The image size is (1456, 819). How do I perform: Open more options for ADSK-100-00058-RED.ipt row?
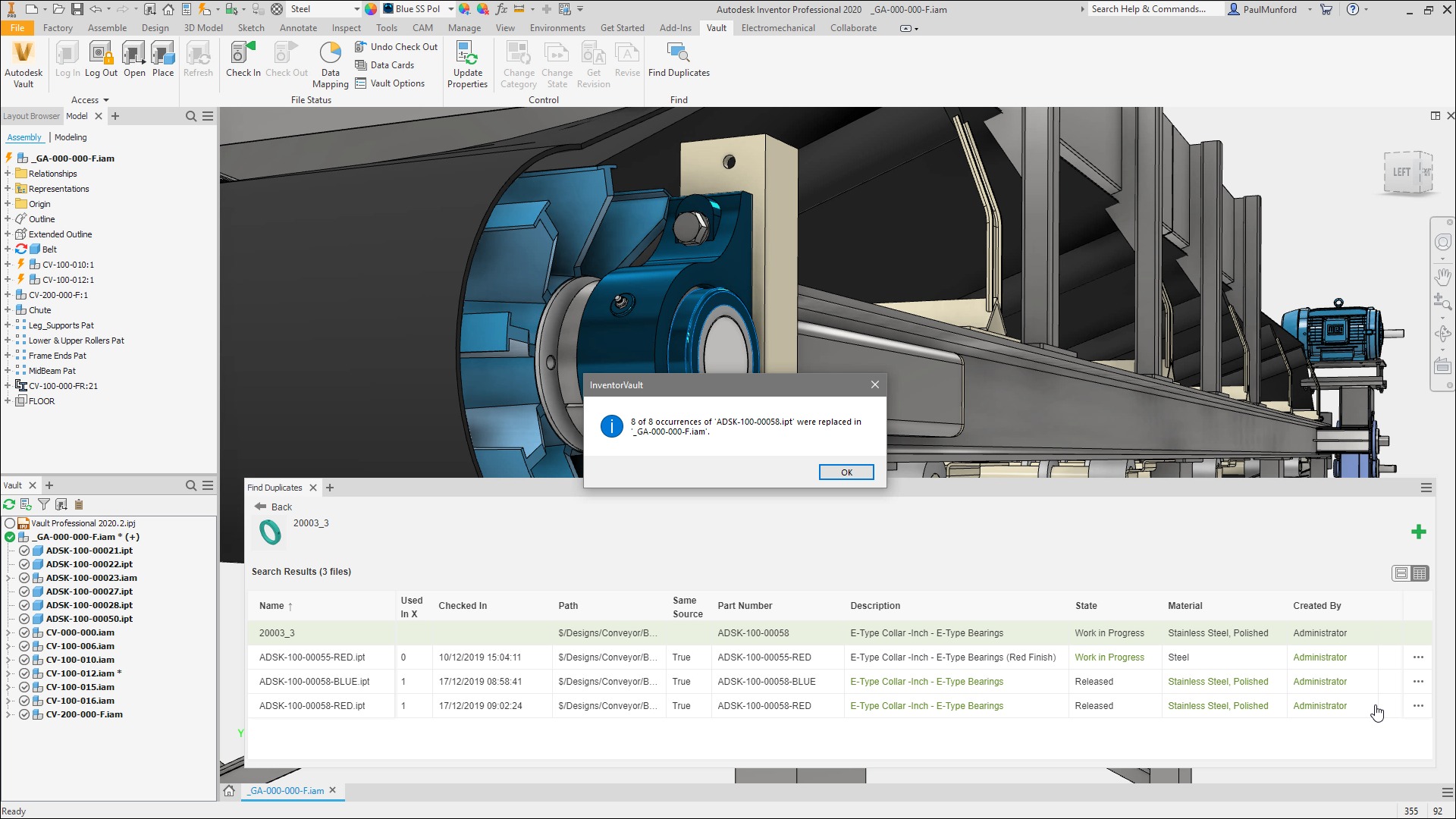[x=1418, y=706]
